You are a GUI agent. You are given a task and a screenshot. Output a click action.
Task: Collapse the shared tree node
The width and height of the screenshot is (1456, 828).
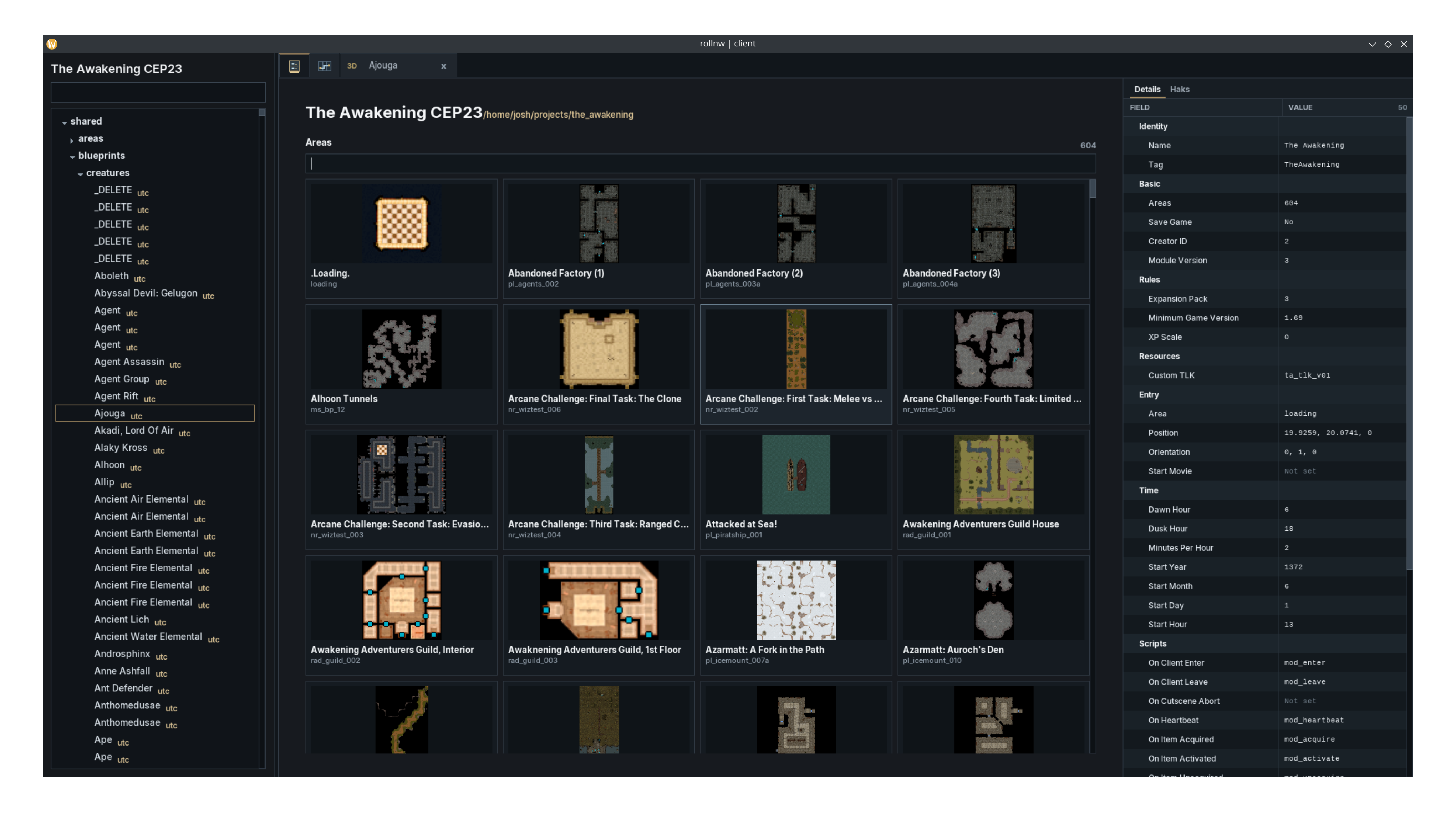point(65,122)
